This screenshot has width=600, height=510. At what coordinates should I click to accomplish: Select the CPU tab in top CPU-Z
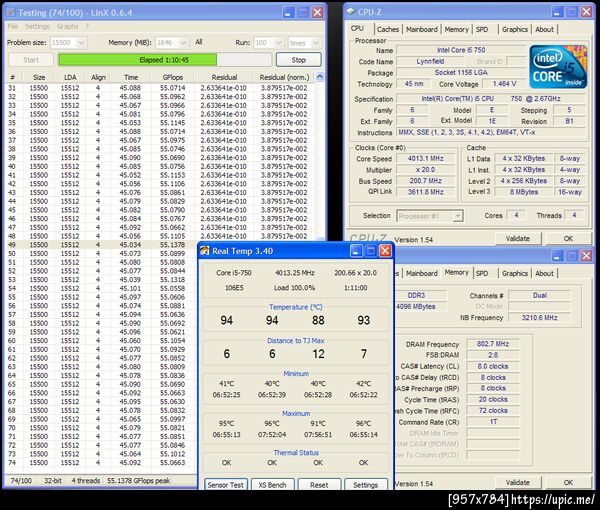click(357, 29)
